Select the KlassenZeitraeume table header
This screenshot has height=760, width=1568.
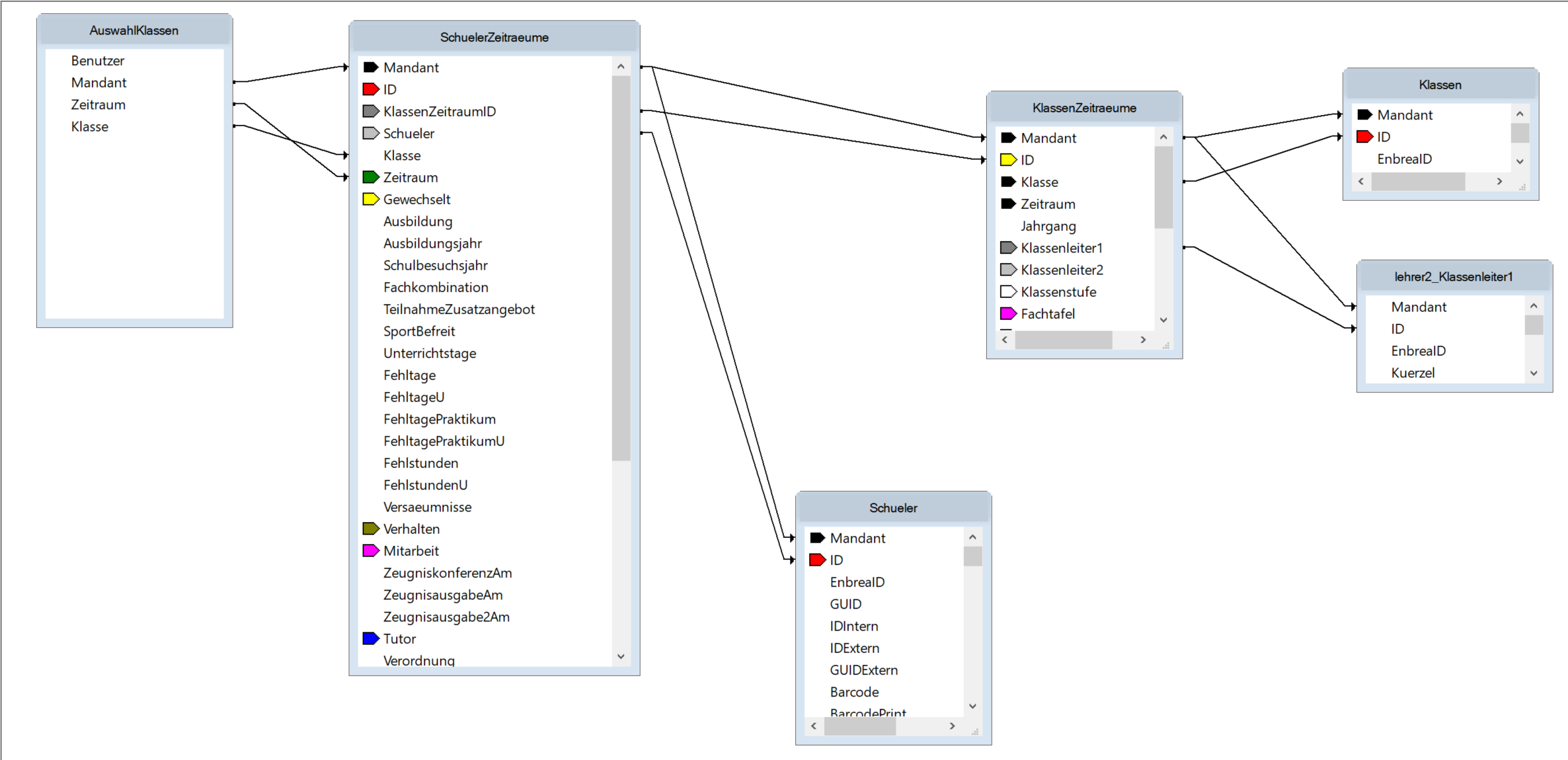1084,108
